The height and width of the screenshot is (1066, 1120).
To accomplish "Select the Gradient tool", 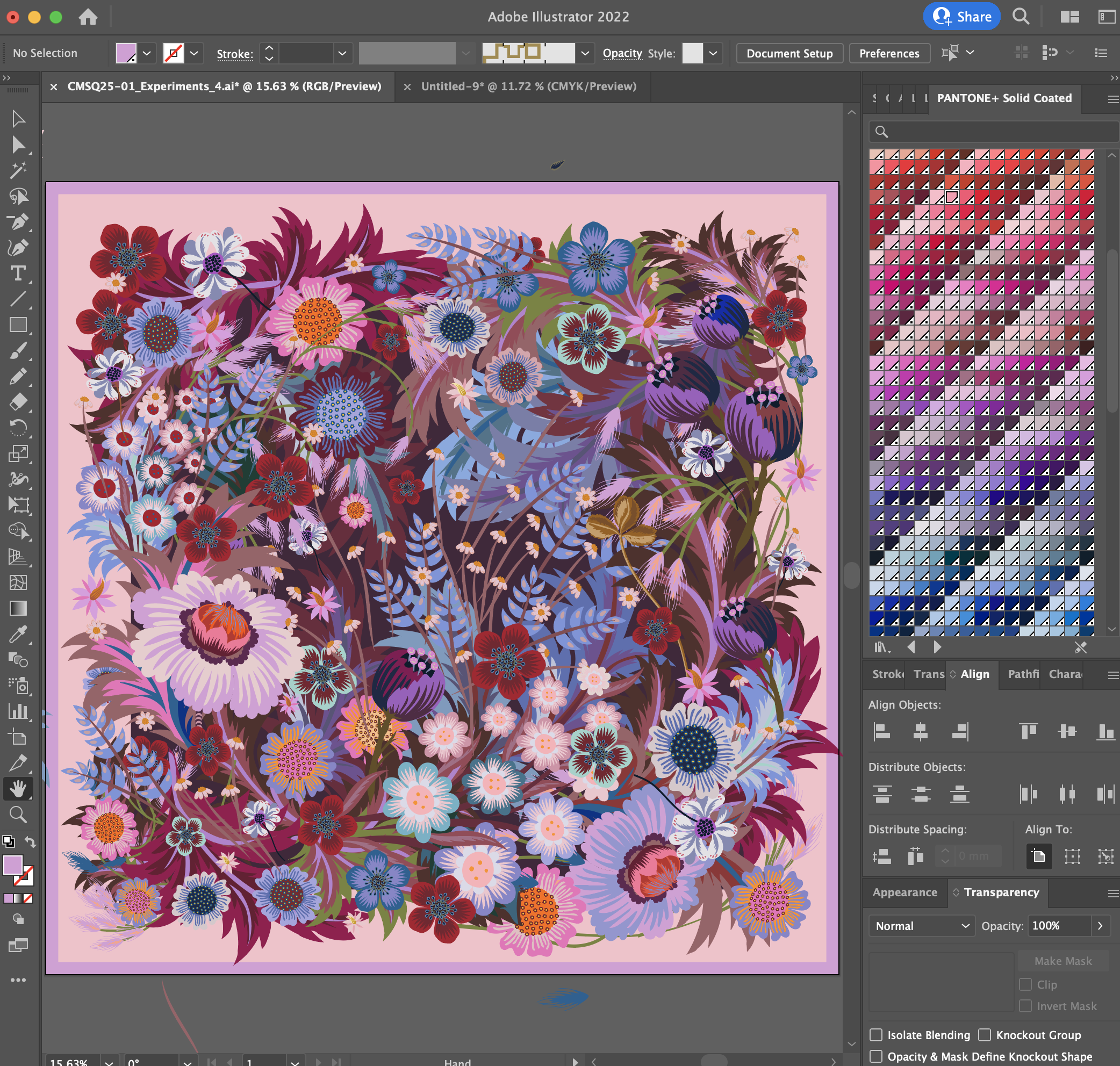I will 18,608.
